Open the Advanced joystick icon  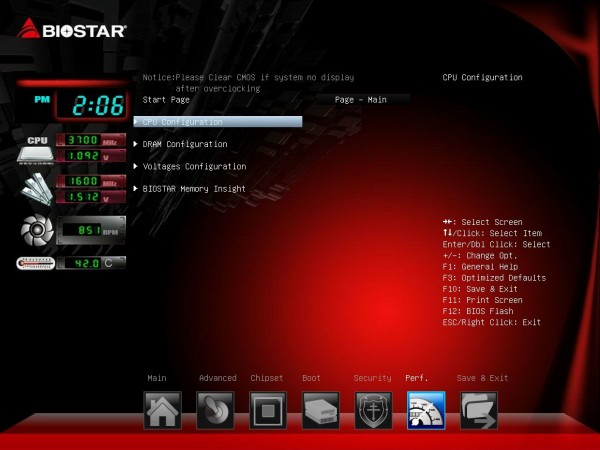click(x=215, y=411)
